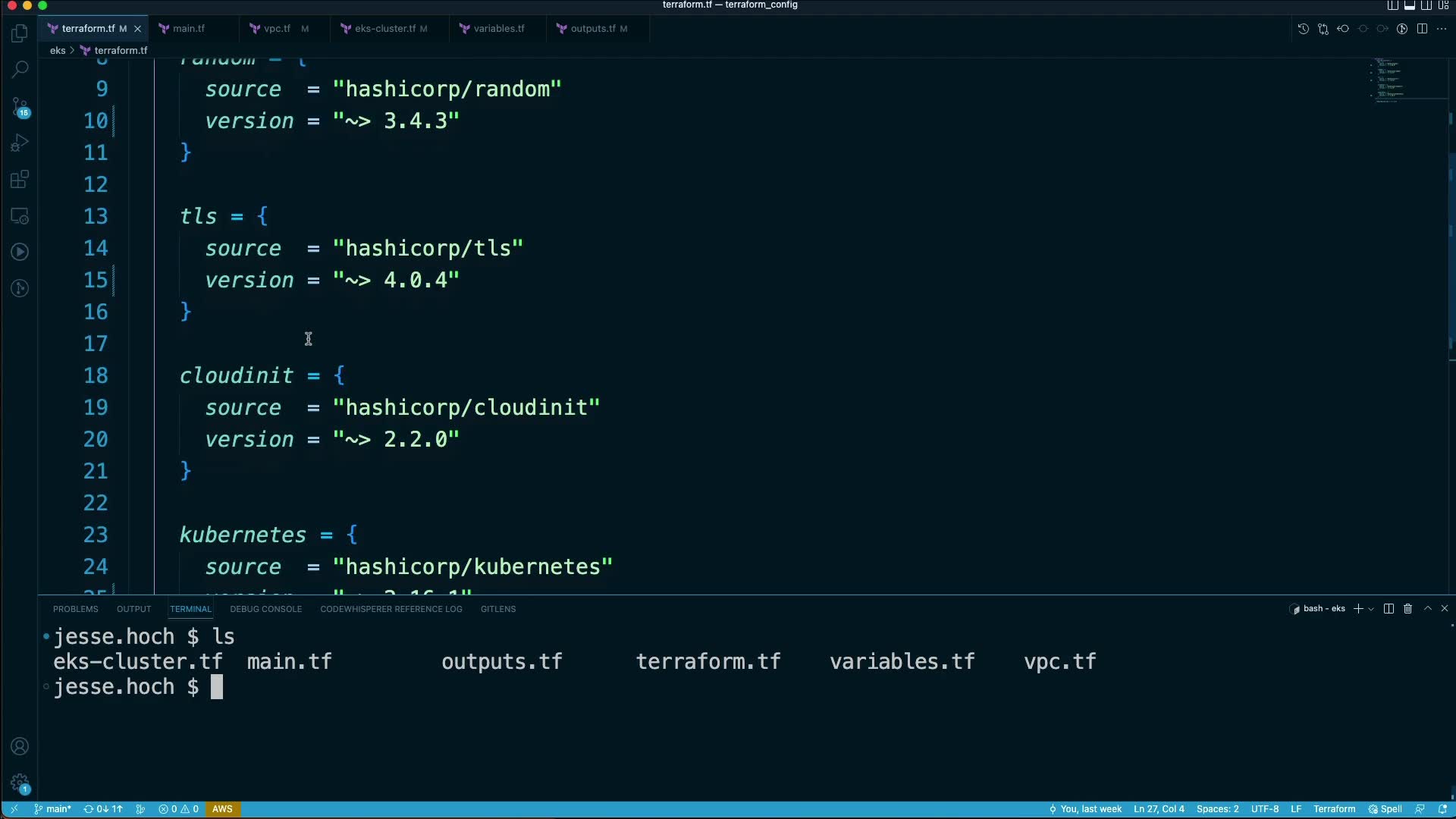
Task: Split the terminal pane
Action: (1389, 609)
